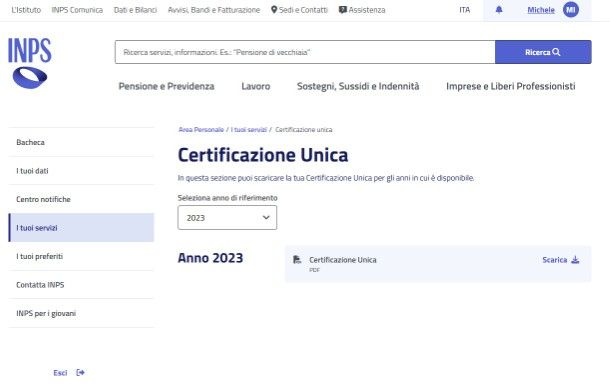
Task: Switch language via ITA selector
Action: [465, 10]
